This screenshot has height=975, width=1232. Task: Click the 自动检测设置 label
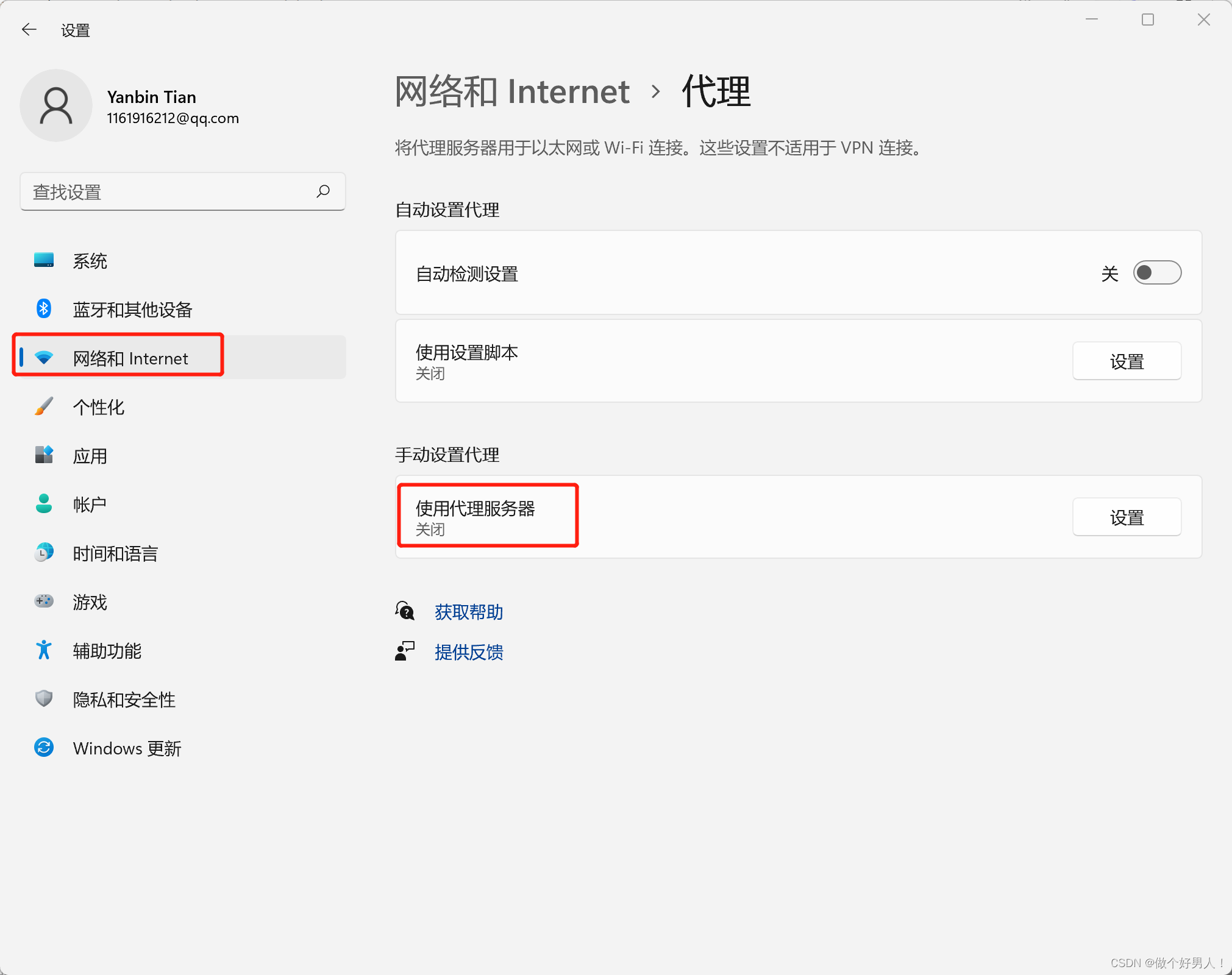tap(467, 274)
